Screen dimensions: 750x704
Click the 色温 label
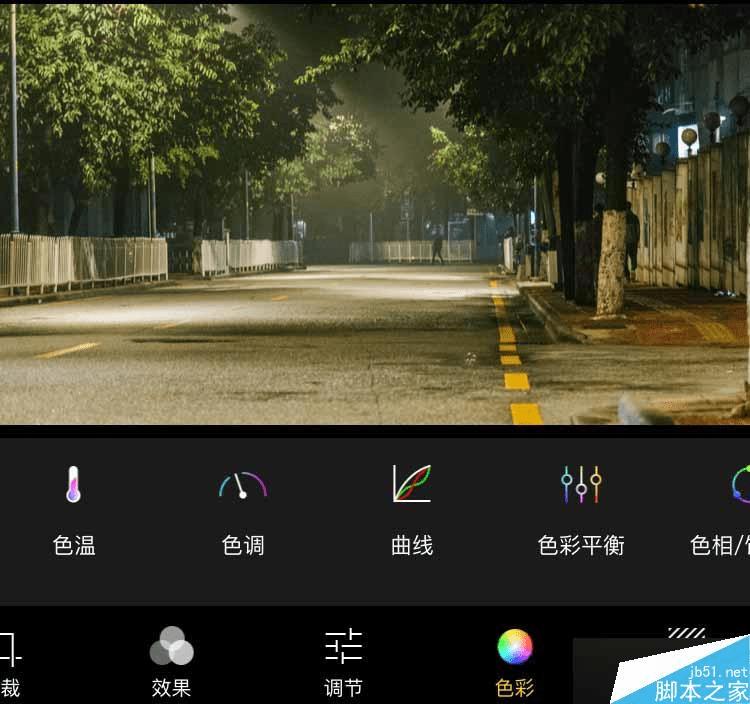point(74,545)
